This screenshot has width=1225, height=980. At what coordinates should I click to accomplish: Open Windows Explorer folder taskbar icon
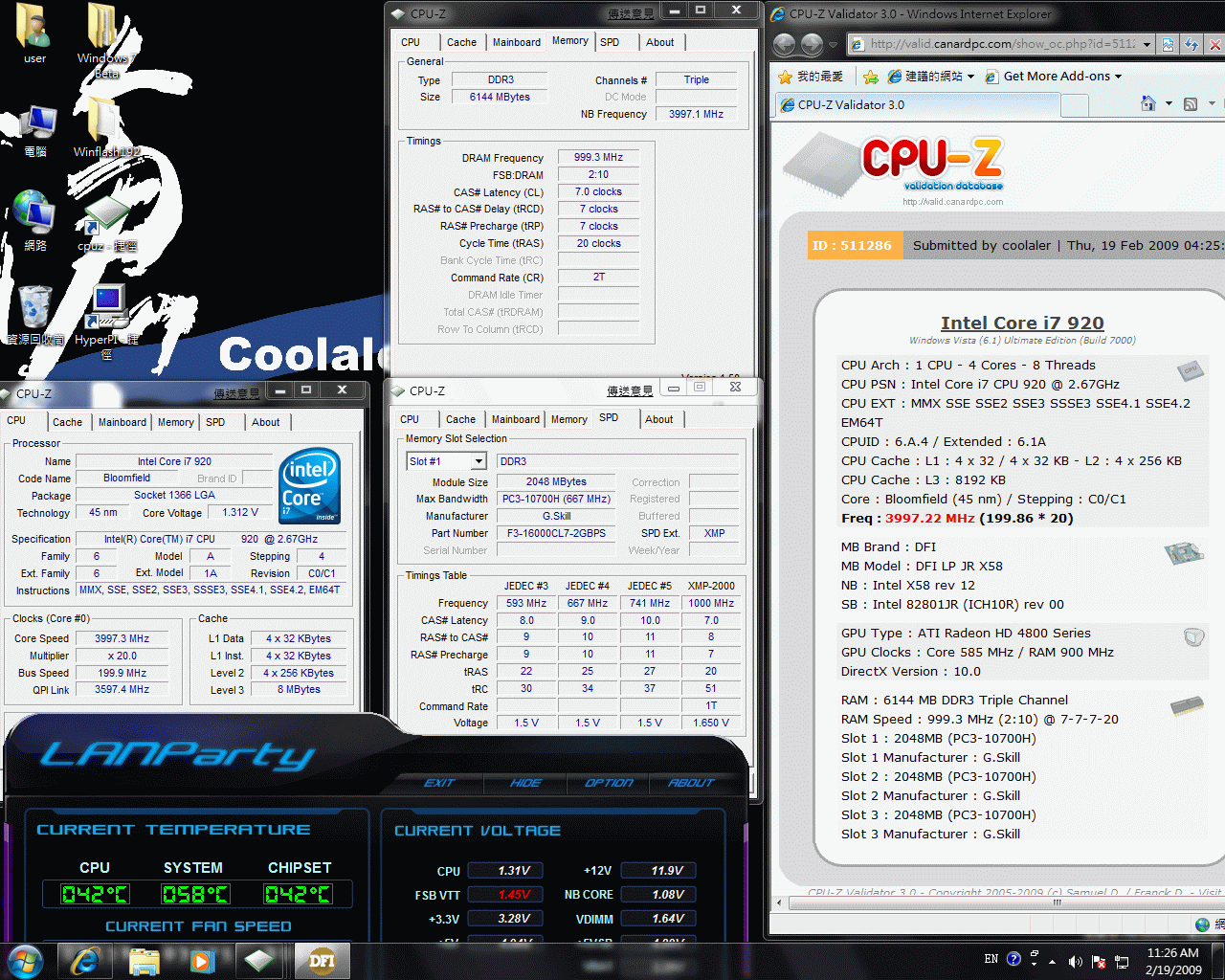pyautogui.click(x=144, y=961)
